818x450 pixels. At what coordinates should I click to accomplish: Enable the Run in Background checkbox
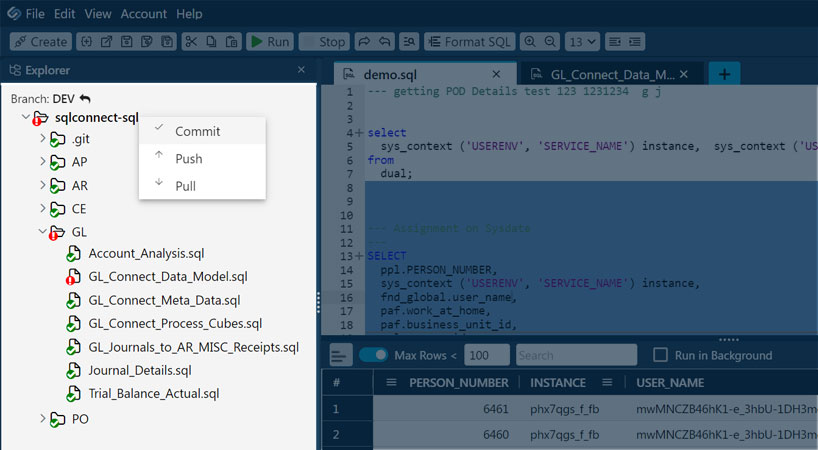[x=660, y=355]
